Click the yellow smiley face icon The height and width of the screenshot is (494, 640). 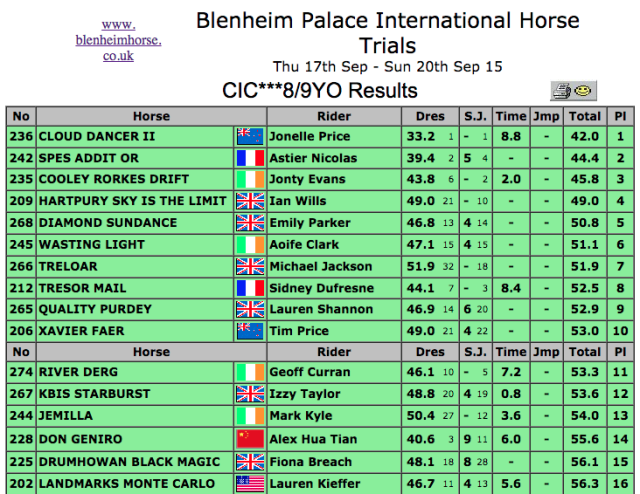(583, 90)
